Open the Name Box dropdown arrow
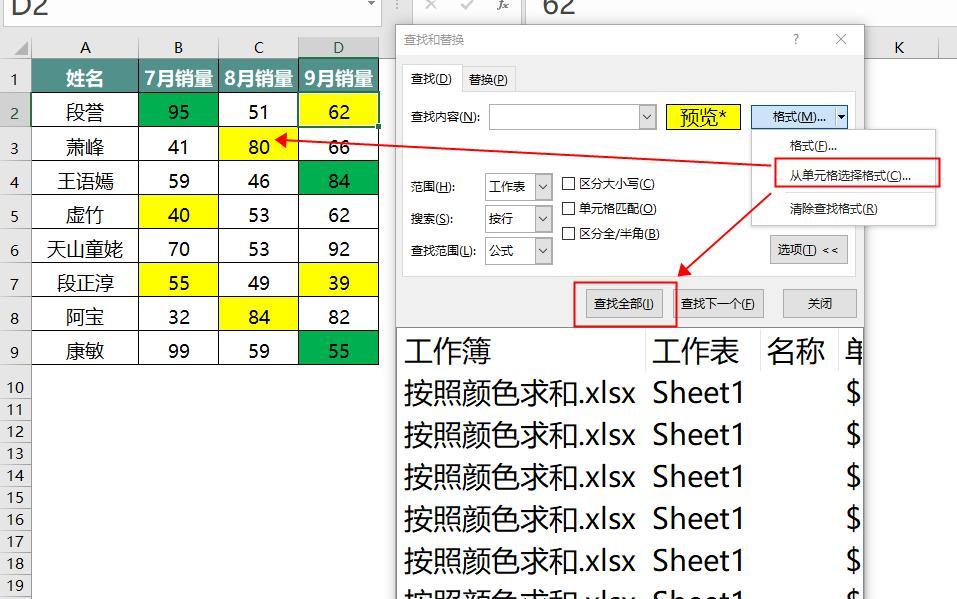The width and height of the screenshot is (957, 599). (x=370, y=5)
